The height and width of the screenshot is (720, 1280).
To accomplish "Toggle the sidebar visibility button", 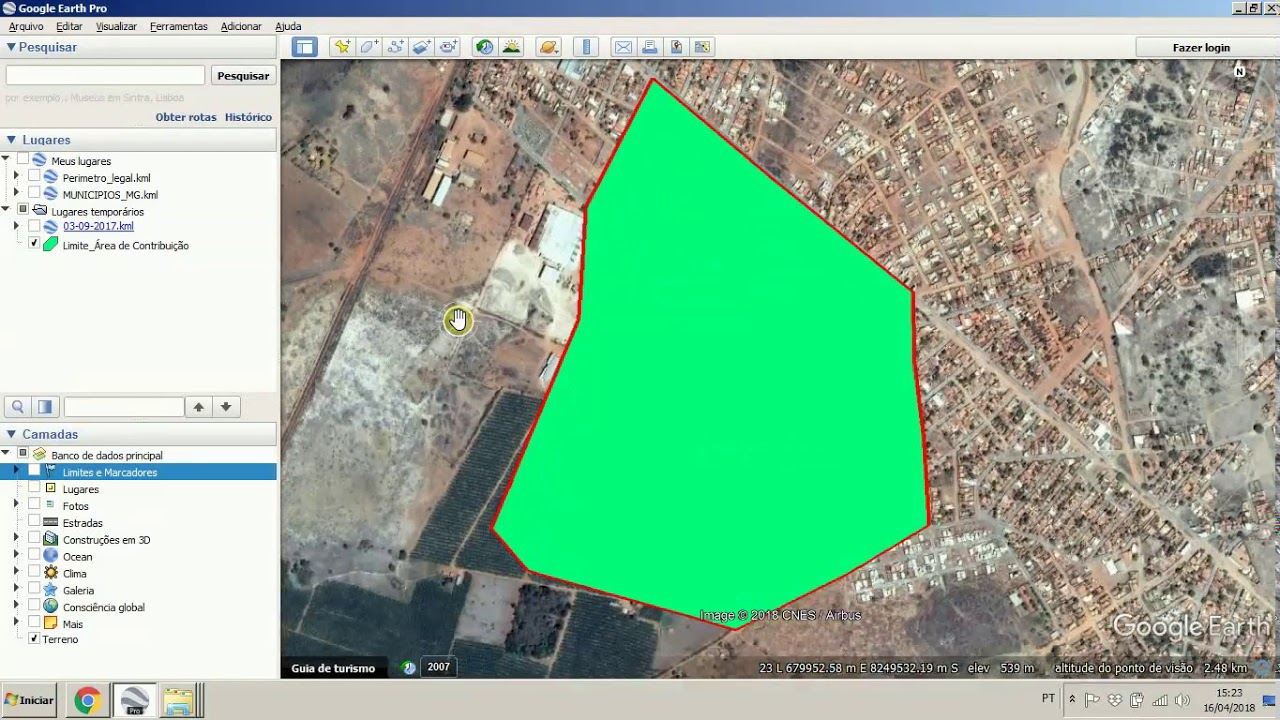I will [304, 47].
